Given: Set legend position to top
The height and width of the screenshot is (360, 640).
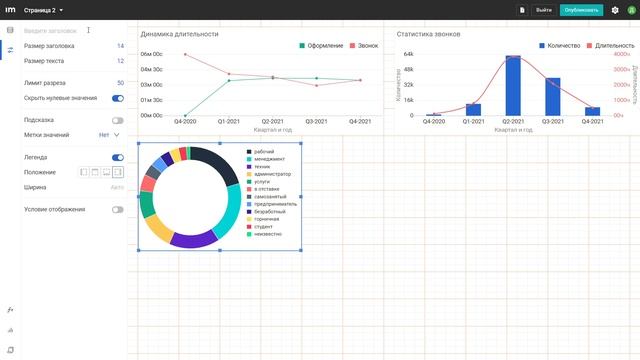Looking at the screenshot, I should point(95,172).
